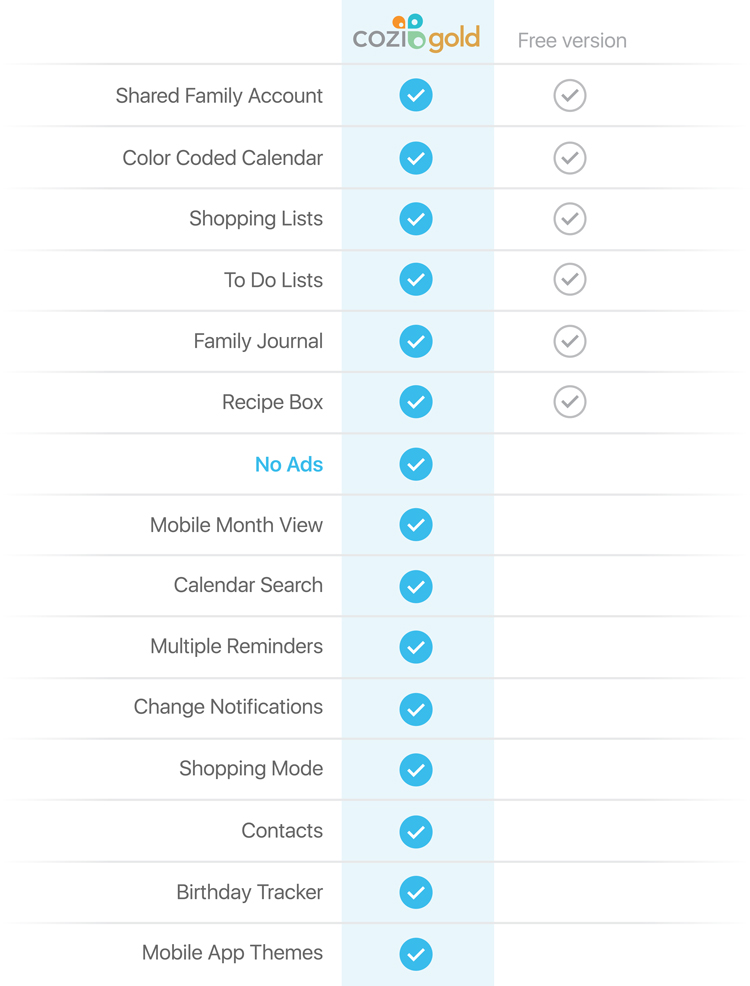
Task: Click the Multiple Reminders feature label
Action: 236,646
